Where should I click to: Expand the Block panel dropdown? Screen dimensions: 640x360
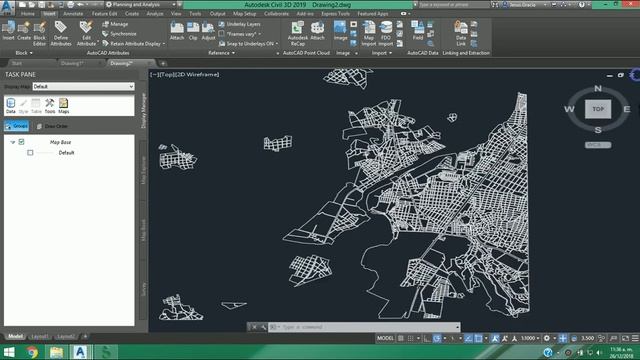pyautogui.click(x=24, y=53)
